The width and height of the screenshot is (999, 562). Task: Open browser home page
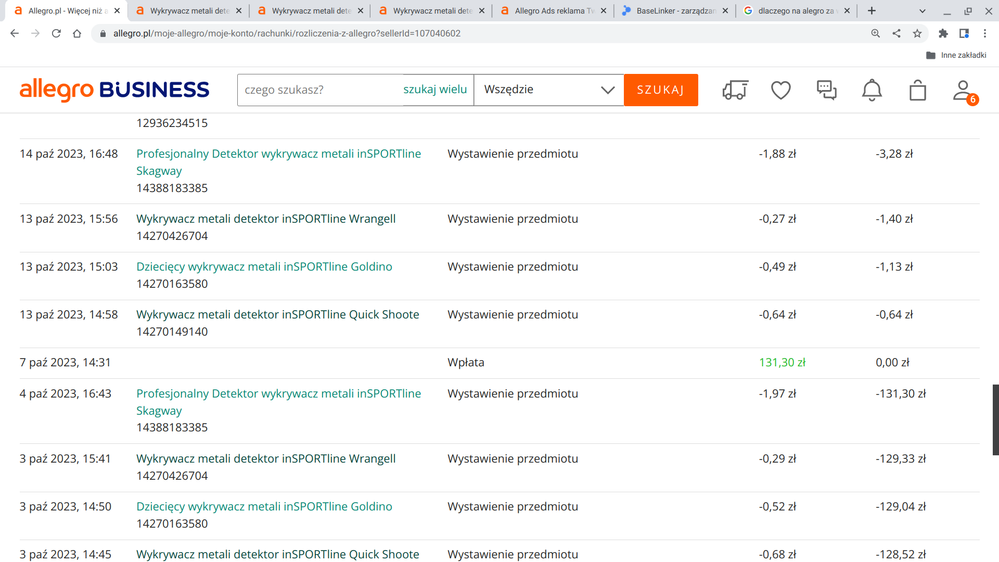(x=77, y=33)
